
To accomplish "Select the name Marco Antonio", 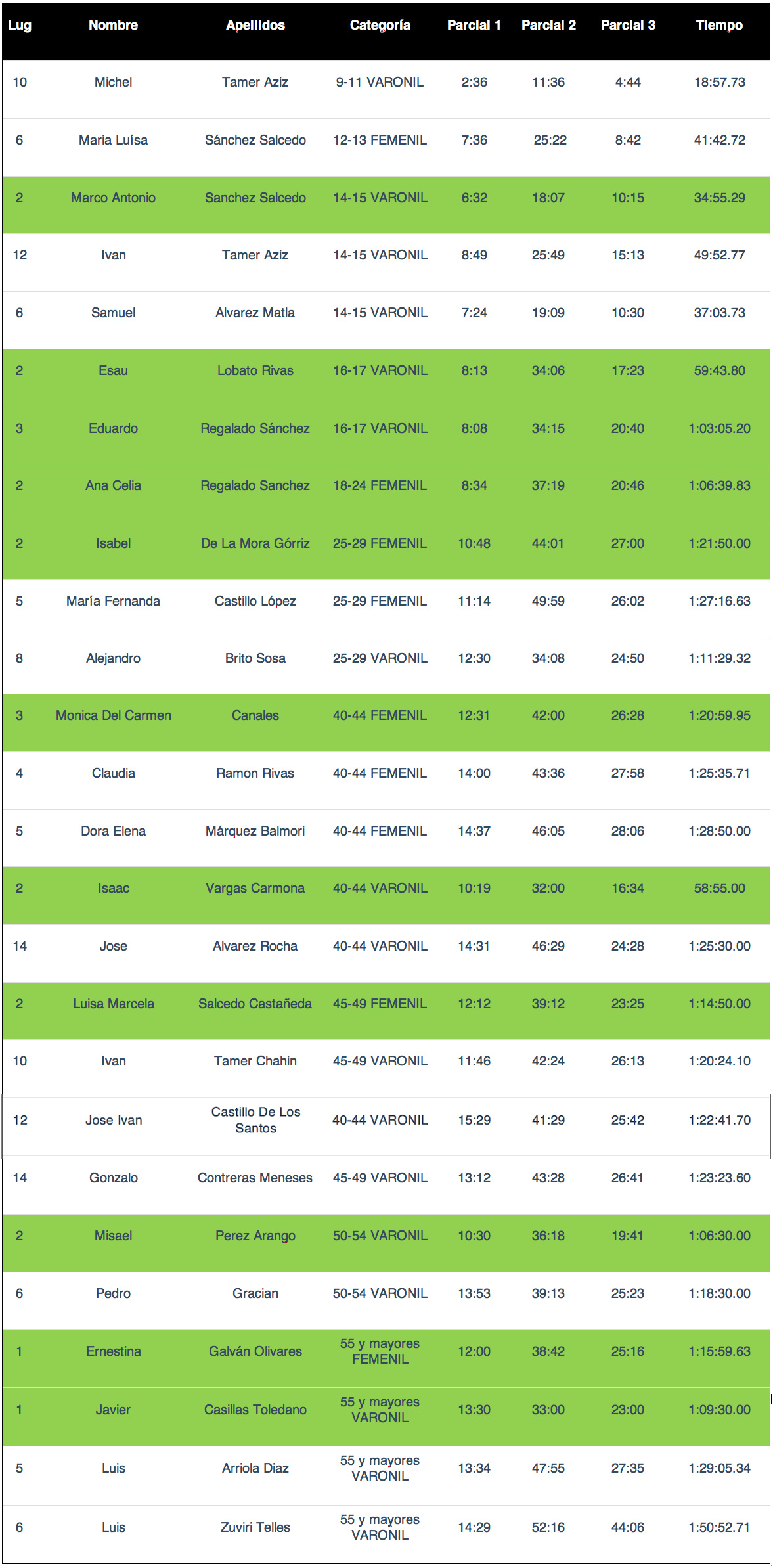I will [x=113, y=198].
